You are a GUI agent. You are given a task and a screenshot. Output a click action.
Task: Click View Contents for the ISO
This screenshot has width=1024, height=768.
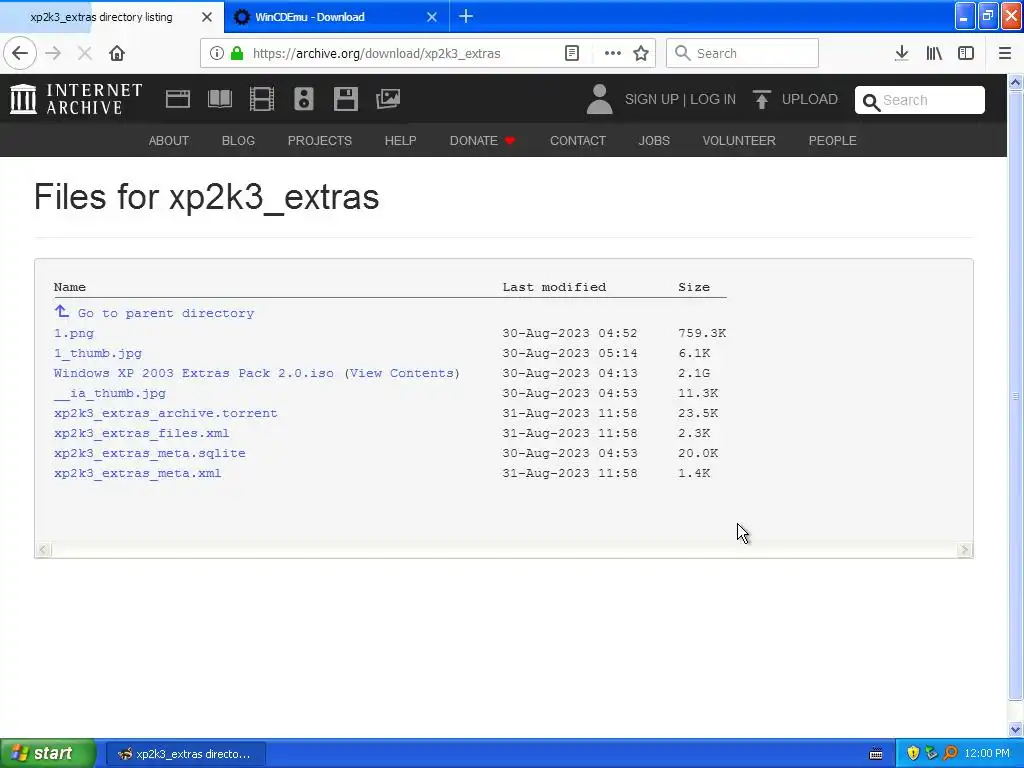click(402, 373)
